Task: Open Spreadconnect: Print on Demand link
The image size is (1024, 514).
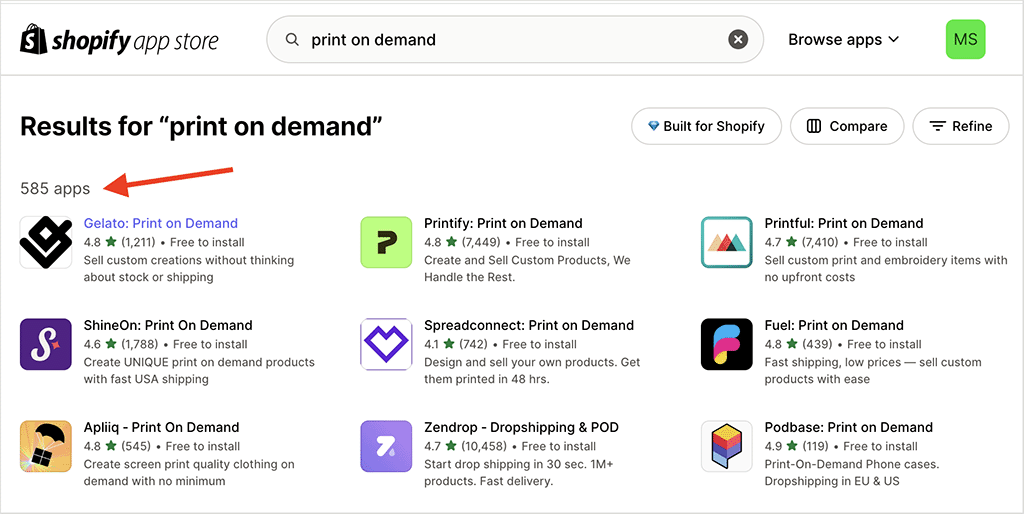Action: (x=529, y=325)
